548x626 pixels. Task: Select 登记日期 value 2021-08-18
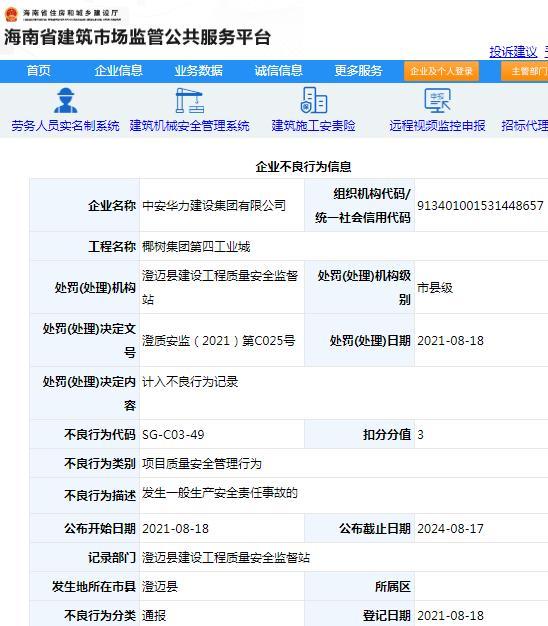tap(450, 616)
